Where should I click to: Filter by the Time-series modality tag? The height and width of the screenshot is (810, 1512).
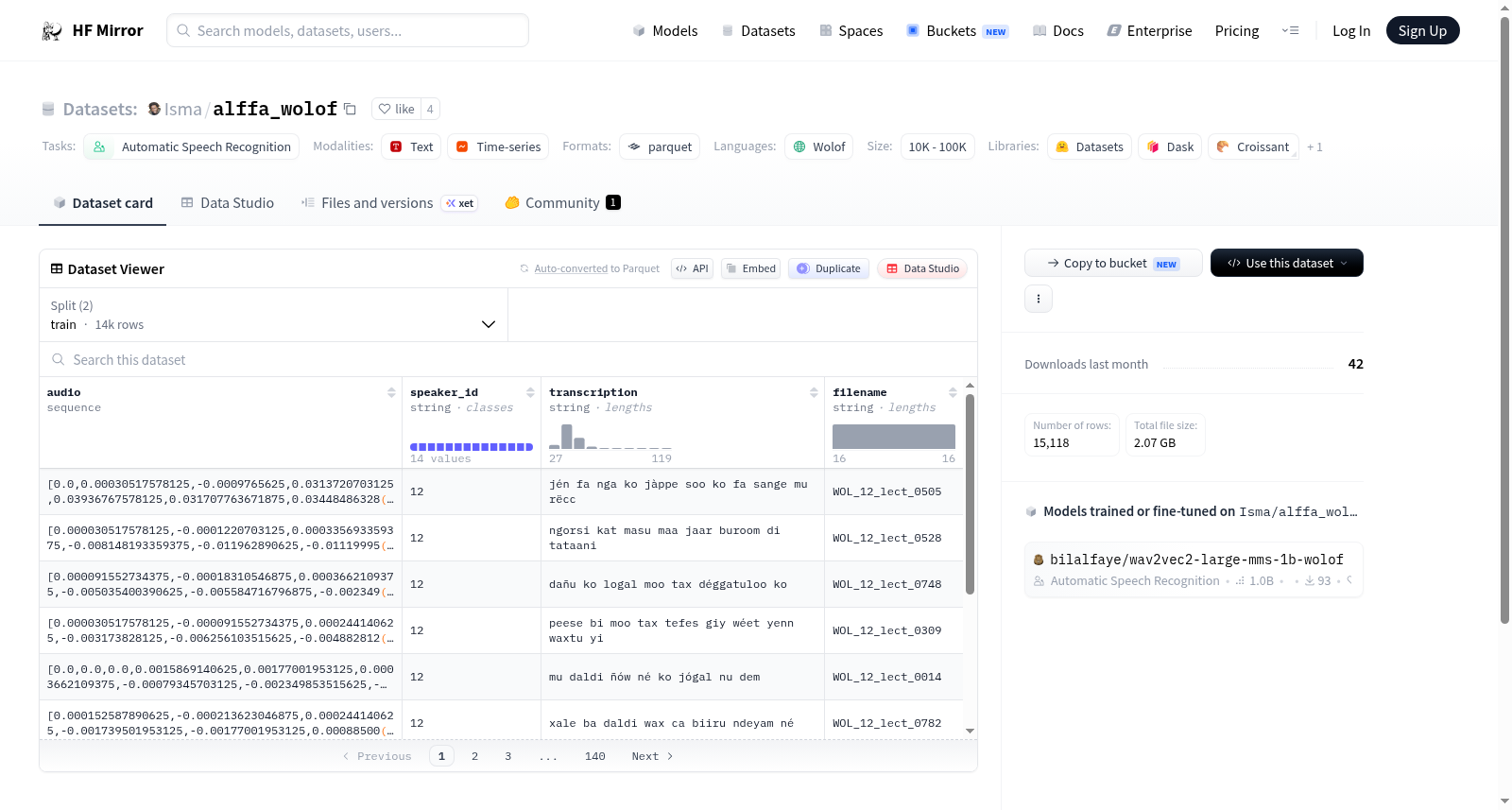tap(498, 146)
